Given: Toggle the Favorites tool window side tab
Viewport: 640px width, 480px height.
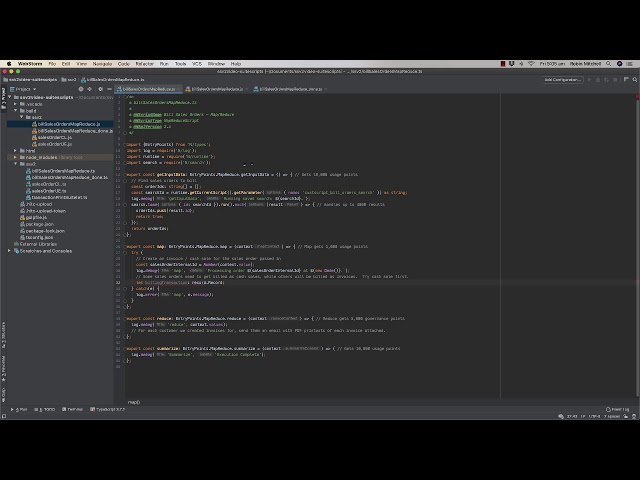Looking at the screenshot, I should click(x=4, y=367).
